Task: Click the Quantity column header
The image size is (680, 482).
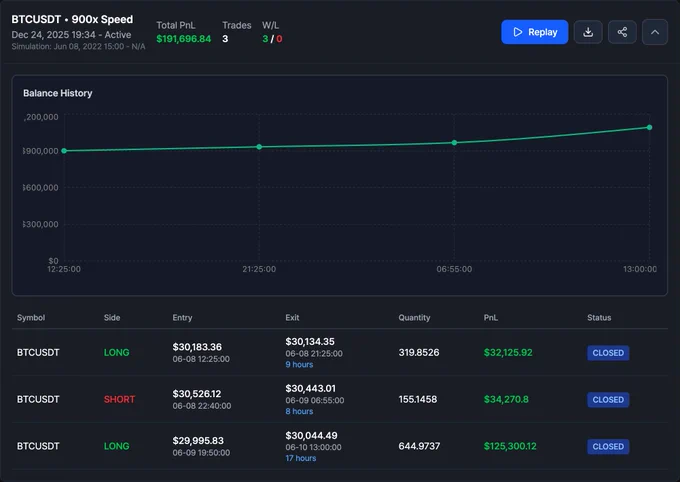Action: [x=414, y=318]
